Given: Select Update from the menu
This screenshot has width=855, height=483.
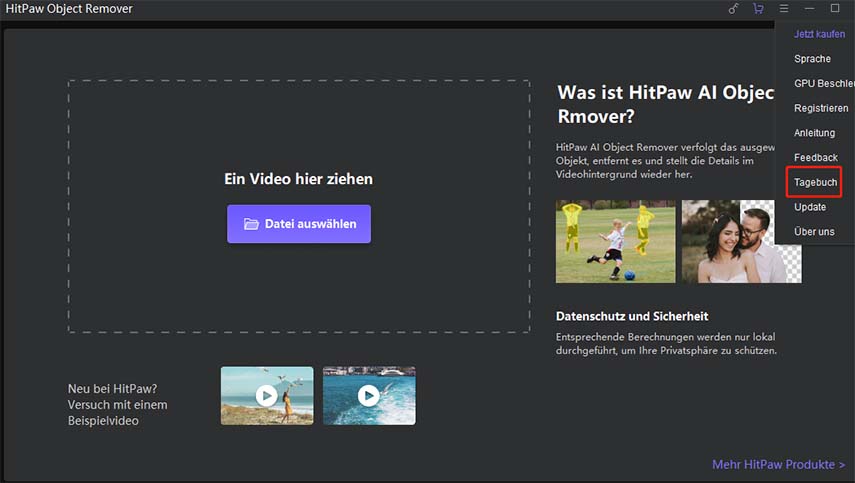Looking at the screenshot, I should point(810,207).
